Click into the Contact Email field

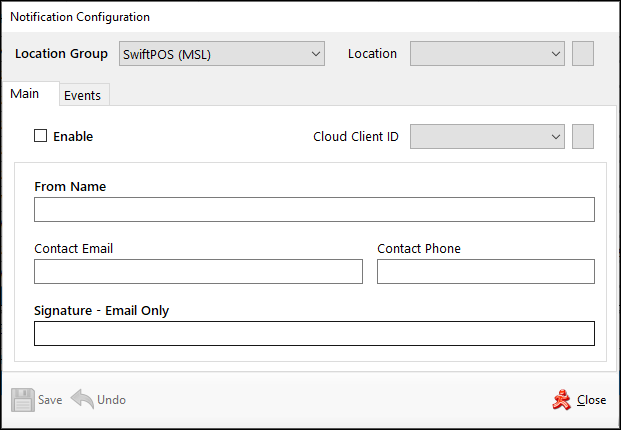click(x=198, y=272)
